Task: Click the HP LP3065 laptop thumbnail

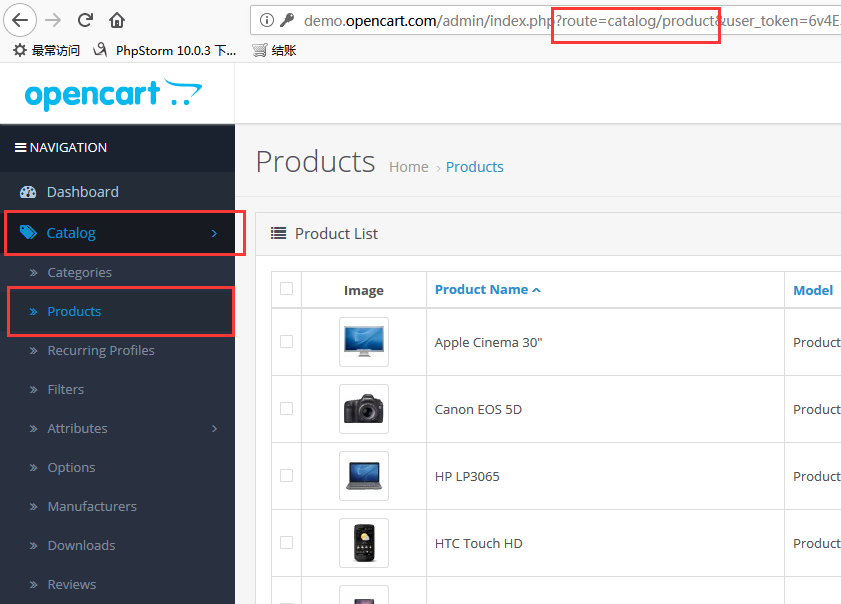Action: [364, 476]
